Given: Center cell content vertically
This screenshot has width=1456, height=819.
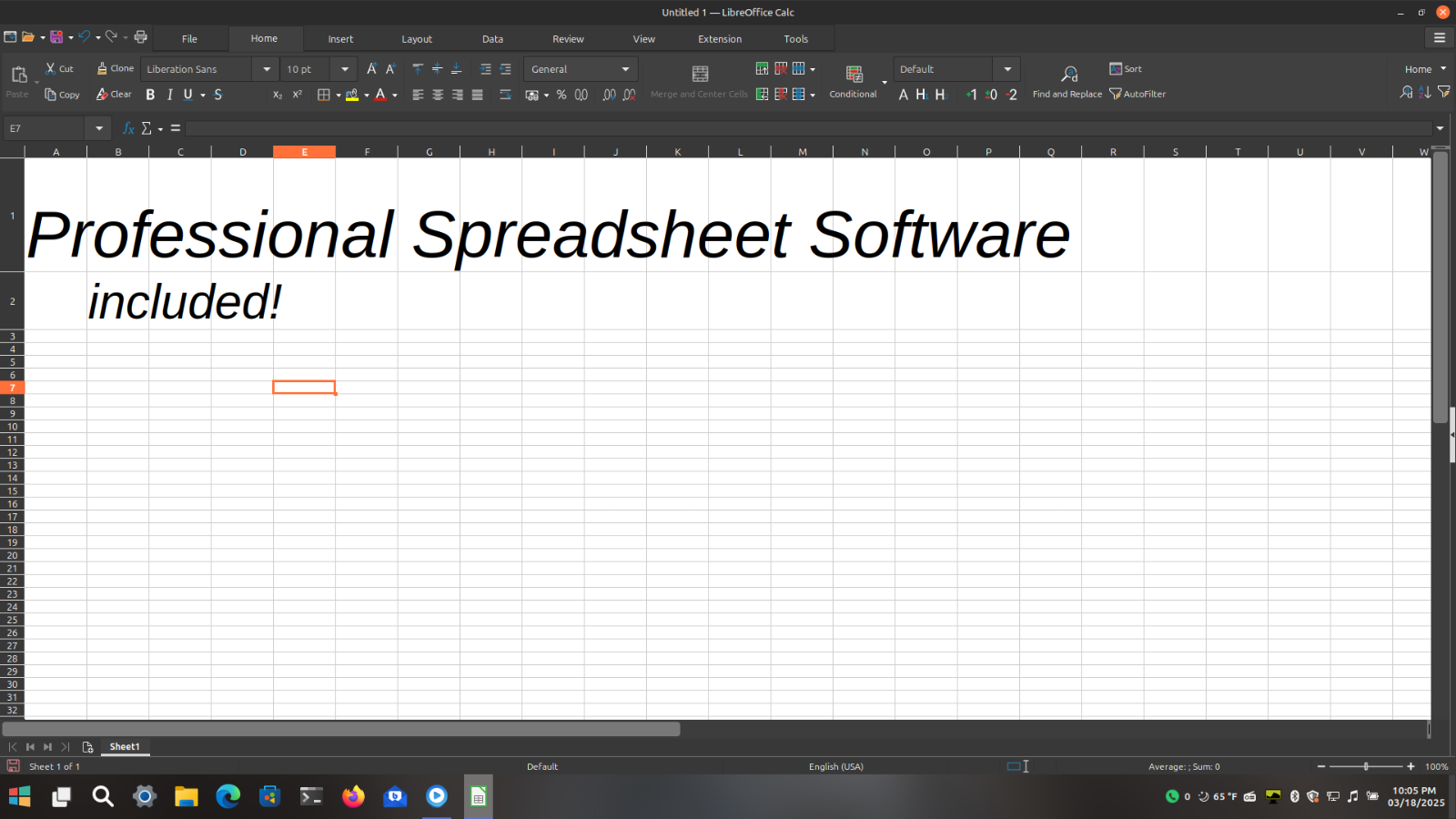Looking at the screenshot, I should [437, 69].
